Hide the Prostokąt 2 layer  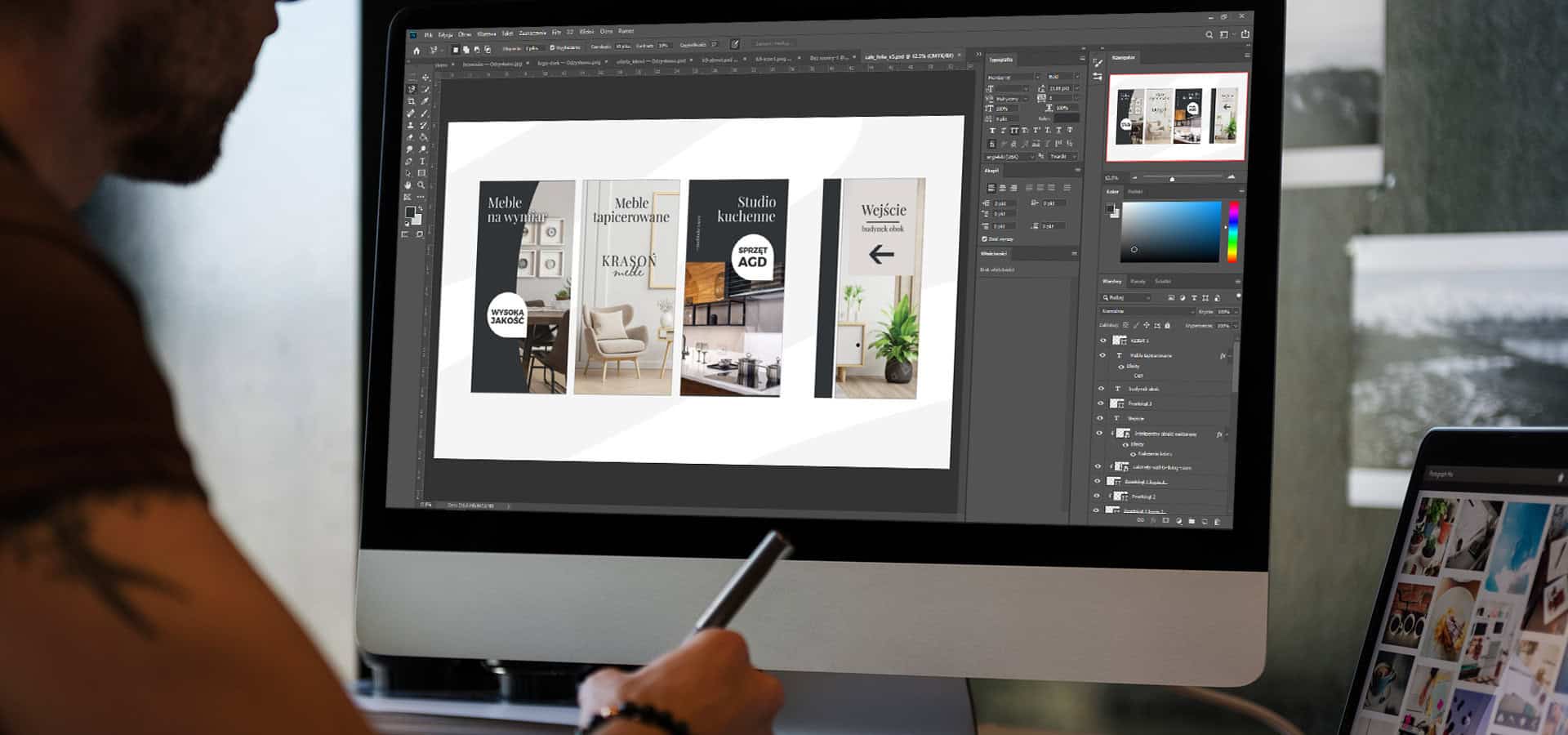1097,496
